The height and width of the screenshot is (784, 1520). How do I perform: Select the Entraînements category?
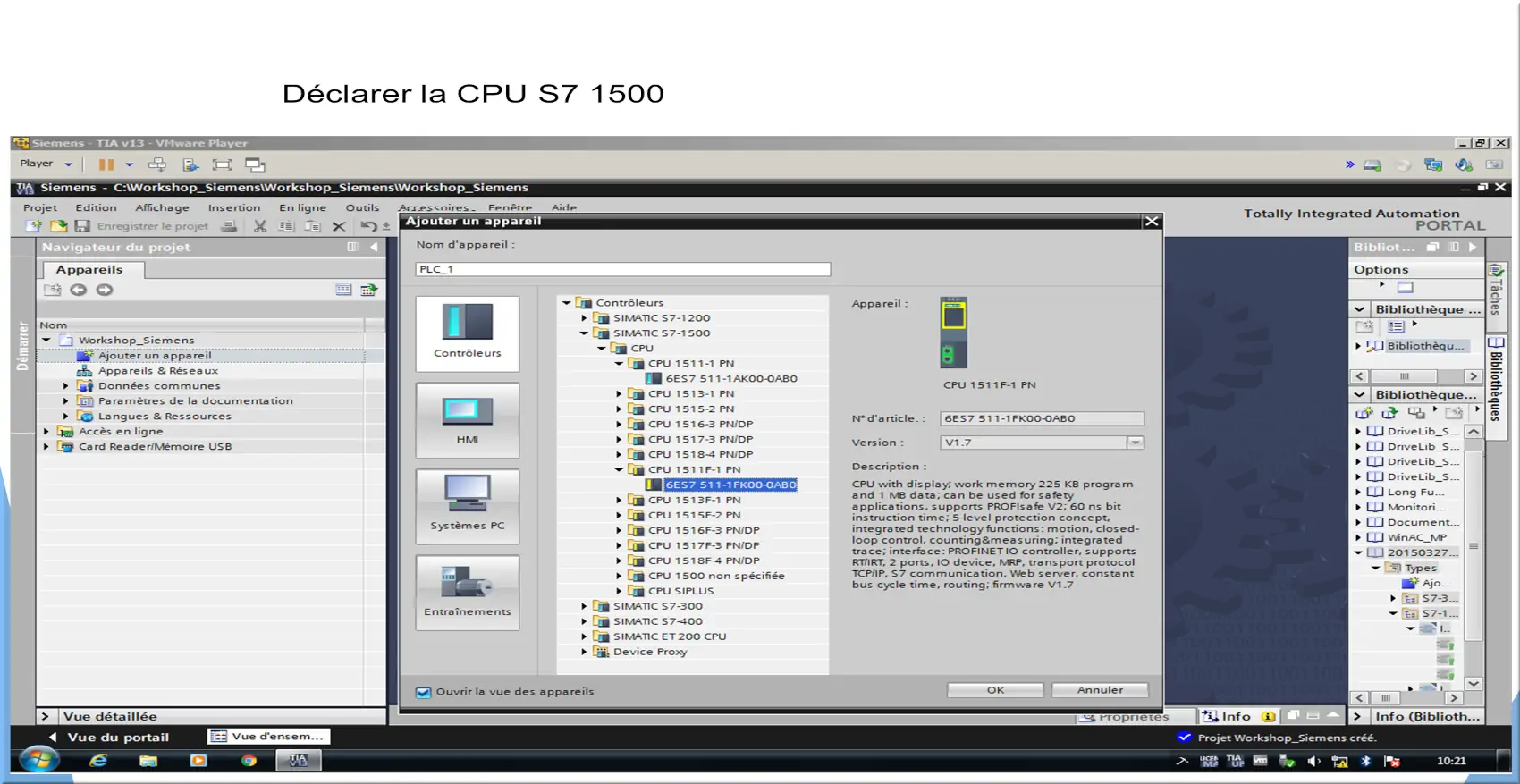point(467,593)
